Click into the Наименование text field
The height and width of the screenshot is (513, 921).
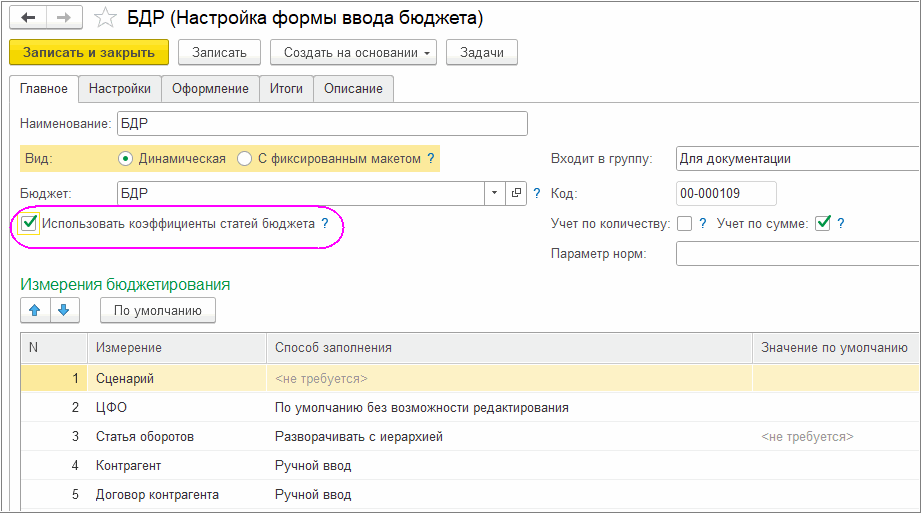point(320,123)
